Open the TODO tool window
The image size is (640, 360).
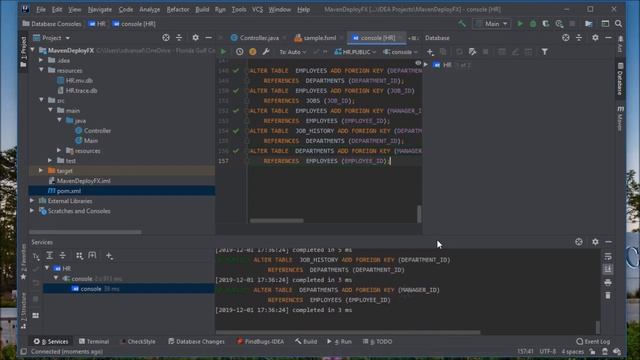[x=378, y=341]
